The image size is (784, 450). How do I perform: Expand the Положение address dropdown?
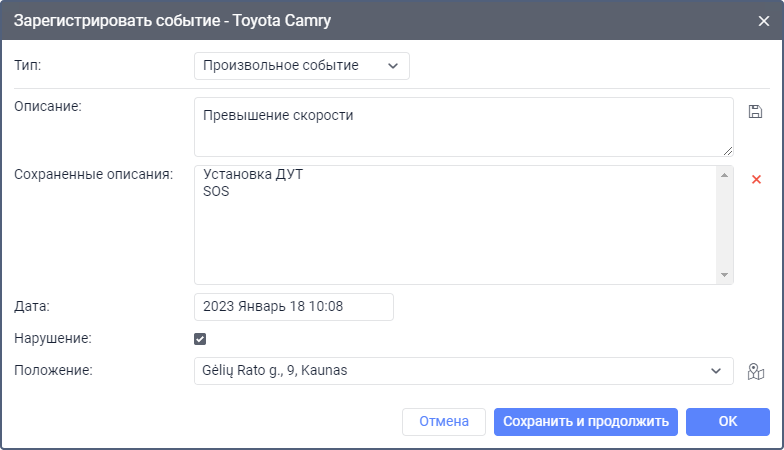715,371
